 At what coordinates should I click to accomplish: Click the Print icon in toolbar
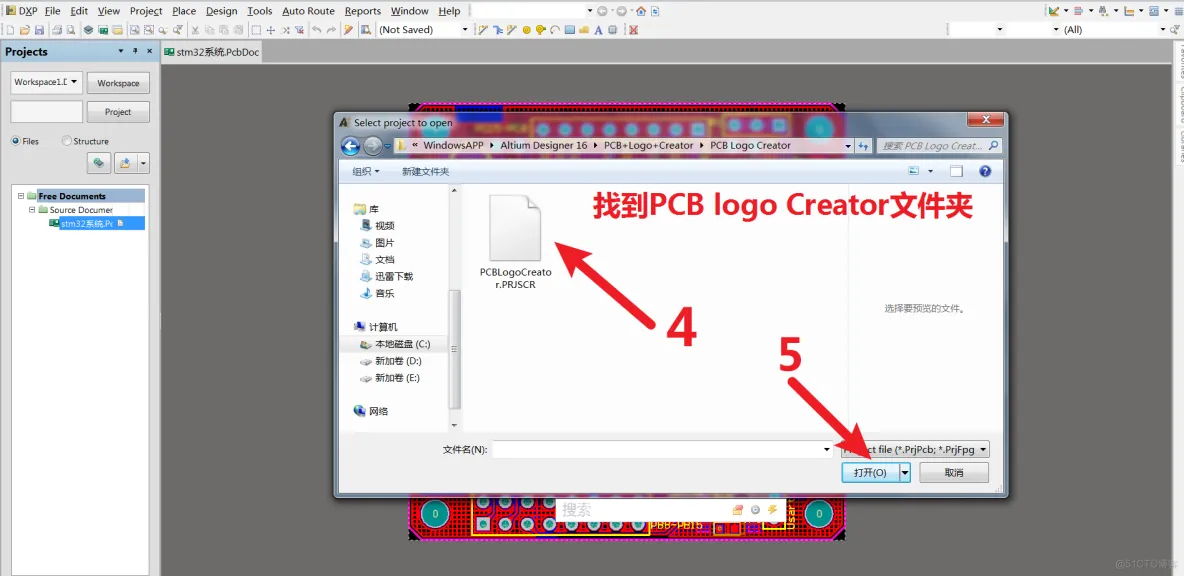[x=57, y=29]
